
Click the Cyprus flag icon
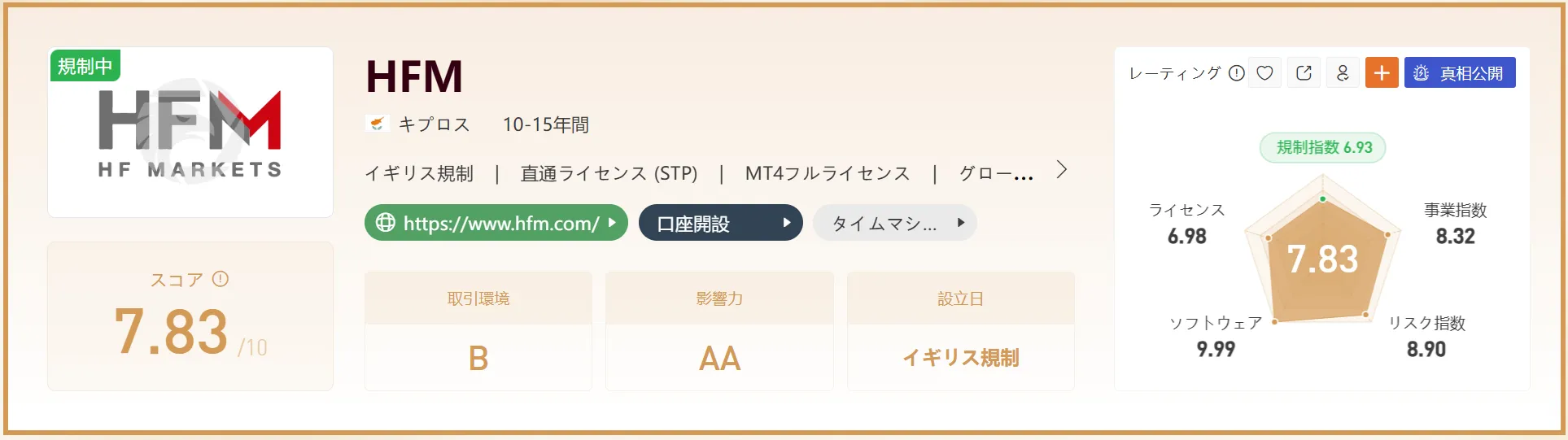coord(377,124)
